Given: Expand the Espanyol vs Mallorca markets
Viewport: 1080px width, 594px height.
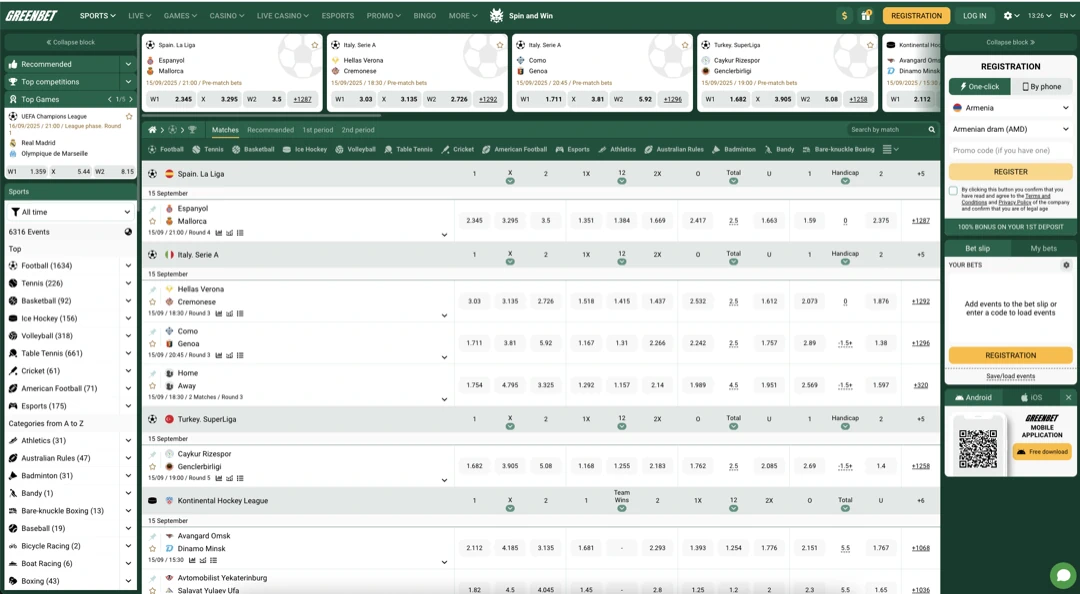Looking at the screenshot, I should (x=444, y=235).
